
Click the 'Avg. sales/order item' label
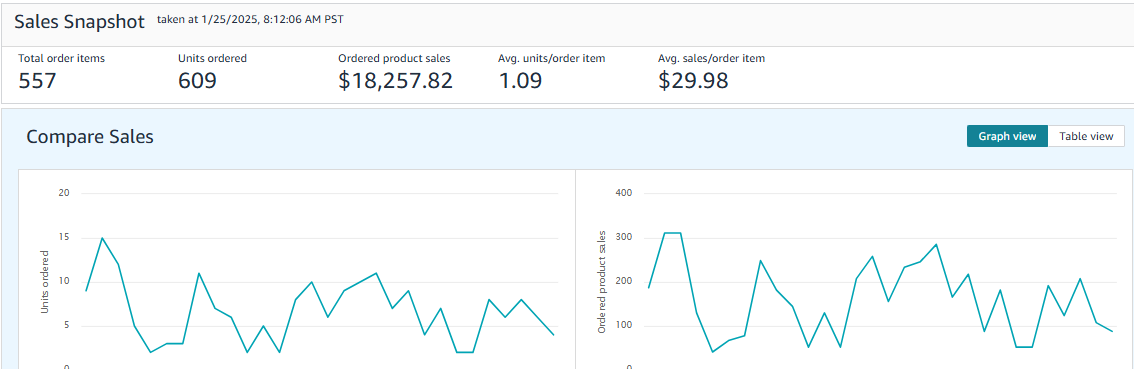click(712, 59)
